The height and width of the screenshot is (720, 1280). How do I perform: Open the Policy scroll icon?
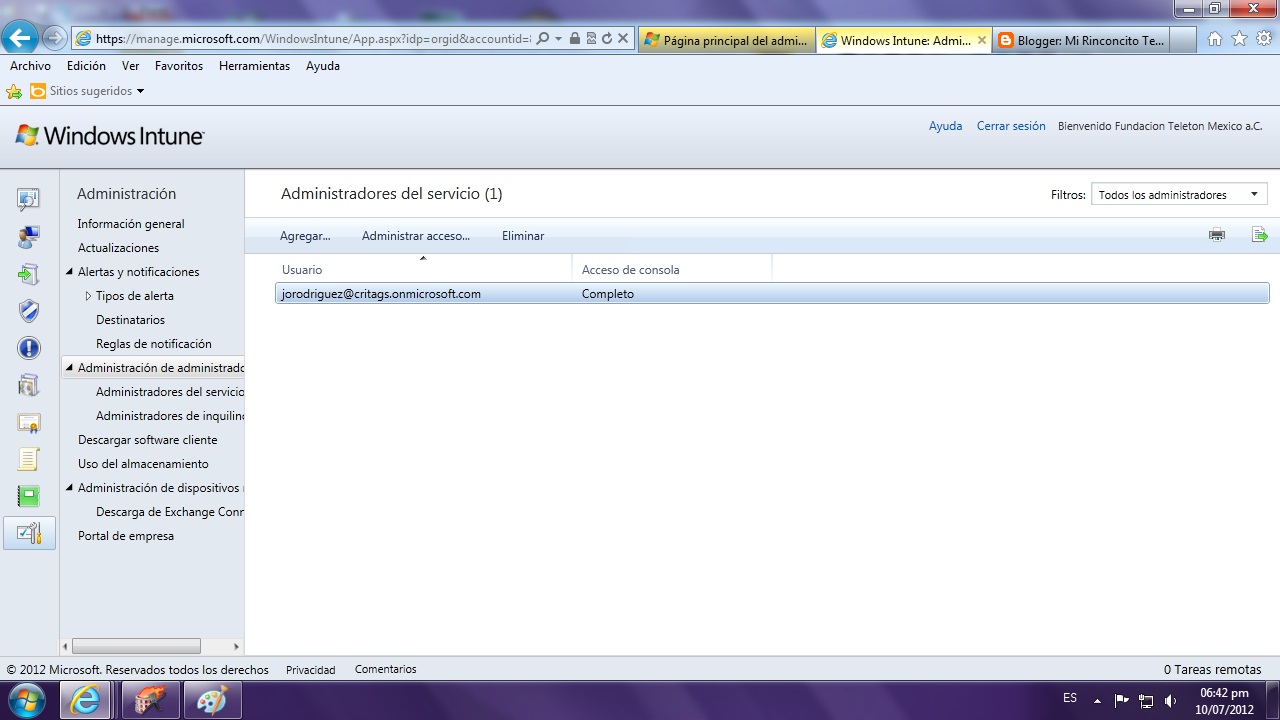(29, 460)
